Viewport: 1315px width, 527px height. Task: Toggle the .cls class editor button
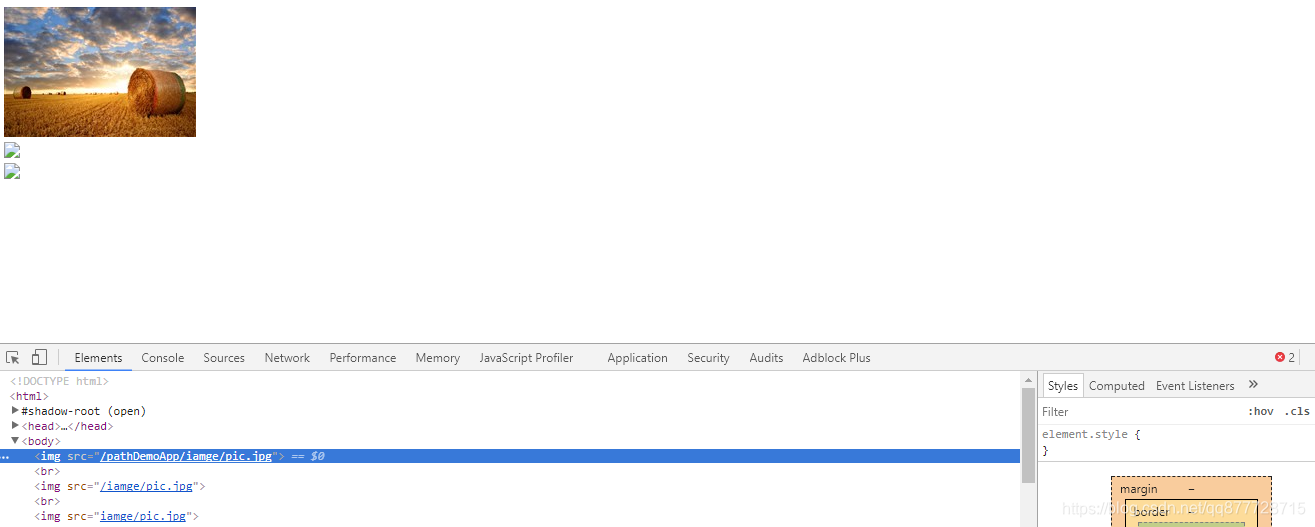click(x=1297, y=411)
